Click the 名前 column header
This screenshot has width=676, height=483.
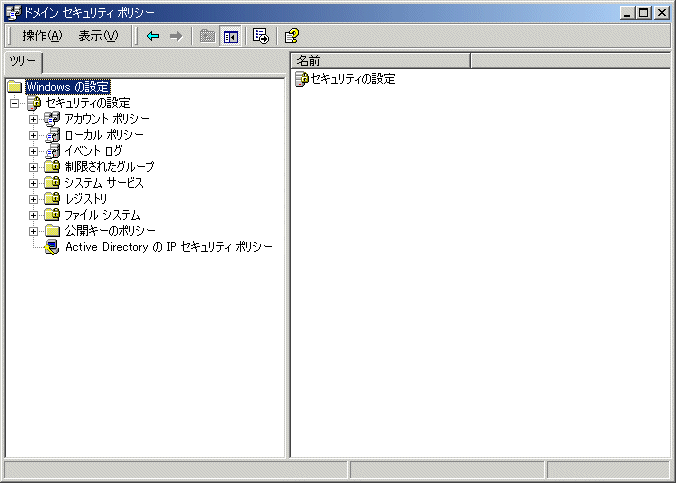(x=380, y=61)
